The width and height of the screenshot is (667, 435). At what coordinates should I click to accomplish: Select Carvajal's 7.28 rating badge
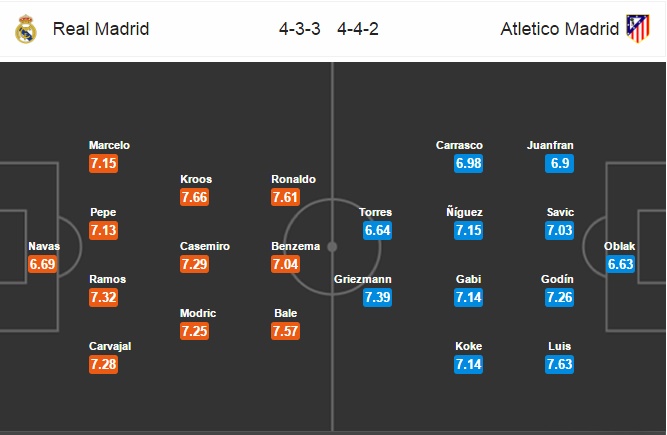pyautogui.click(x=103, y=364)
